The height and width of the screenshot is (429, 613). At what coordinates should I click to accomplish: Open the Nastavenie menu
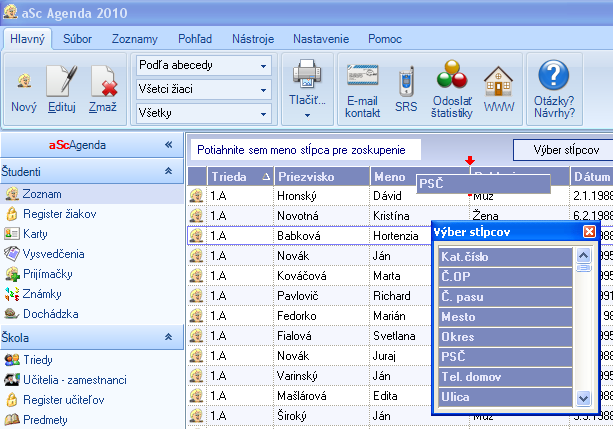pos(321,39)
